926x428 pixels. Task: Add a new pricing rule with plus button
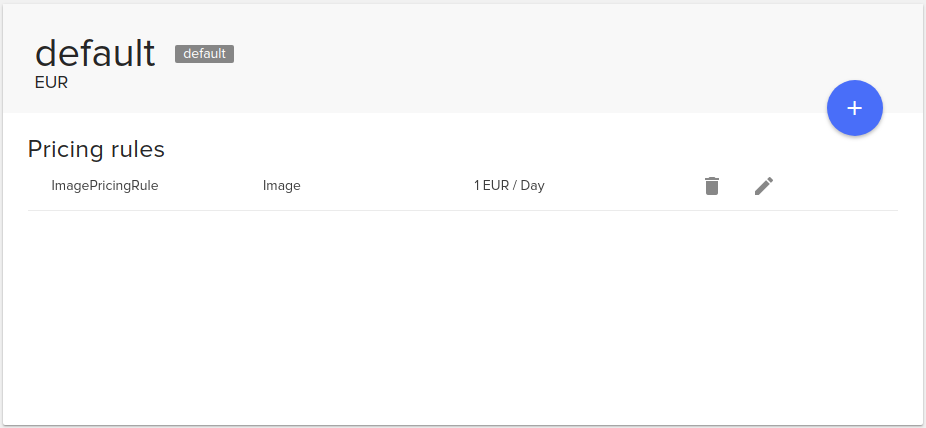pos(854,108)
